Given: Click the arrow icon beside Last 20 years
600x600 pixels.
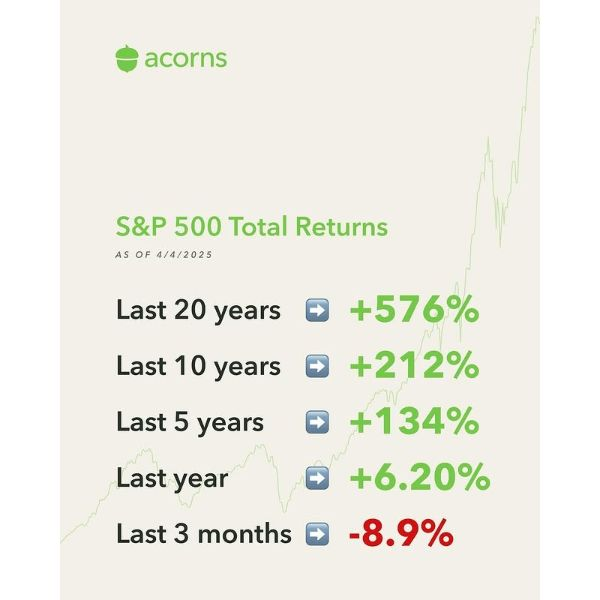Looking at the screenshot, I should 317,310.
